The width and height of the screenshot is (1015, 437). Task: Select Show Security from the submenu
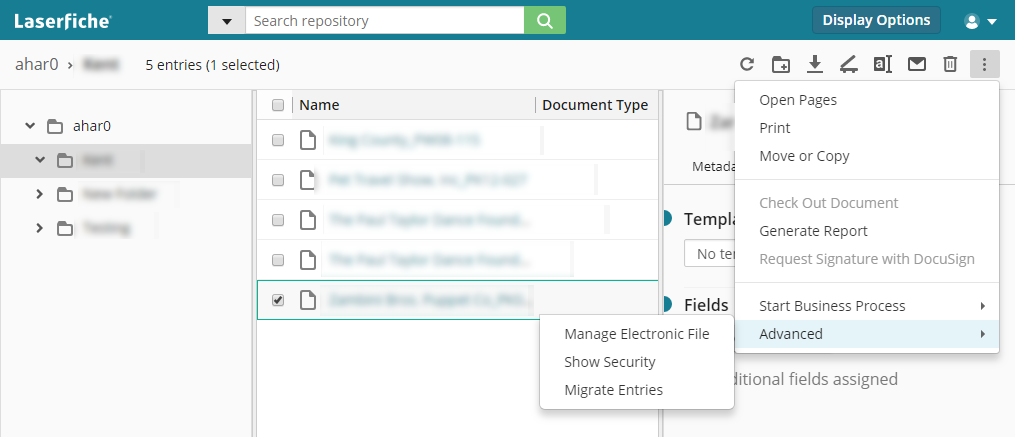point(610,362)
